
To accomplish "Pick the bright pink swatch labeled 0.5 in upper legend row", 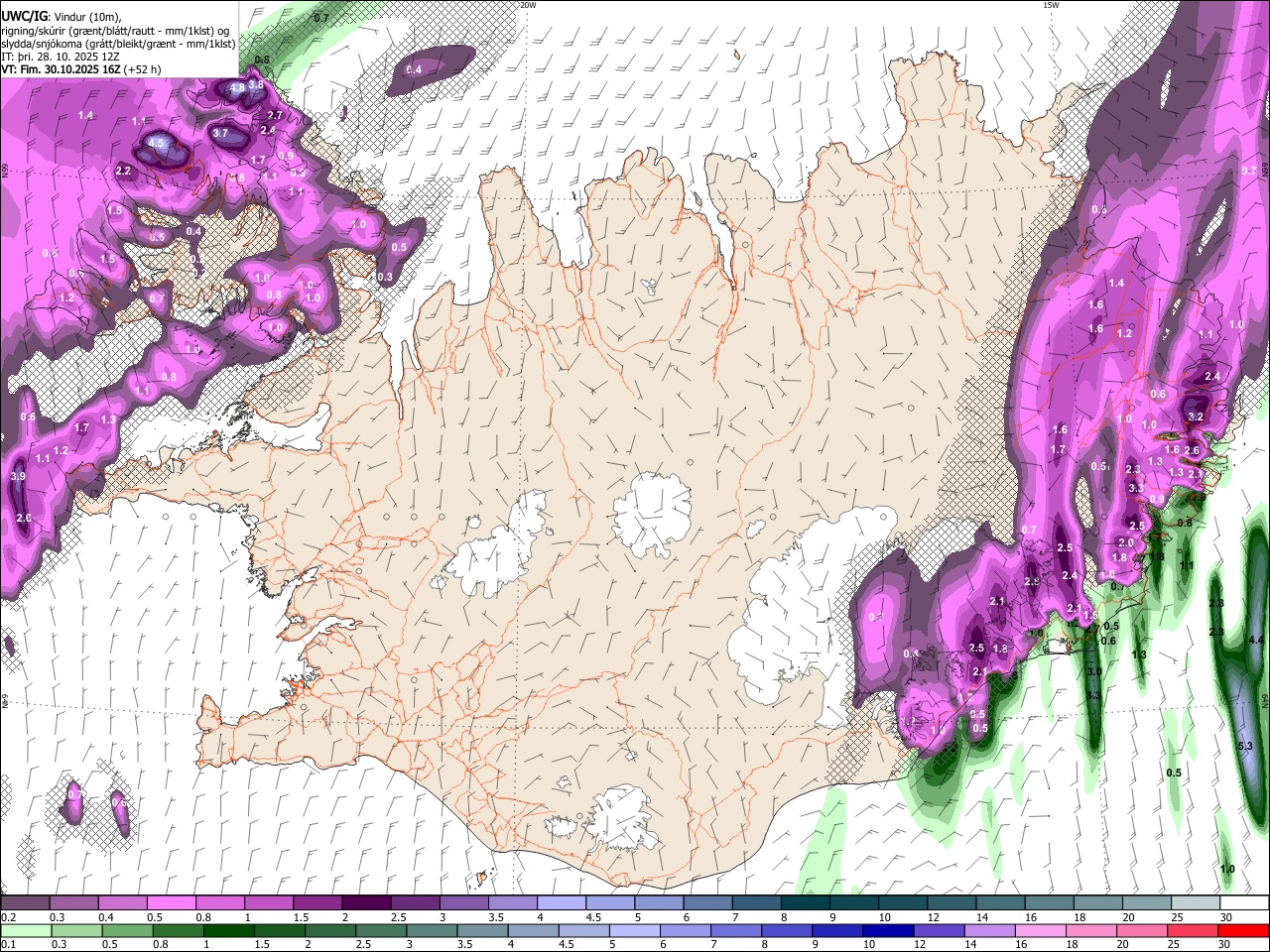I will pyautogui.click(x=171, y=903).
